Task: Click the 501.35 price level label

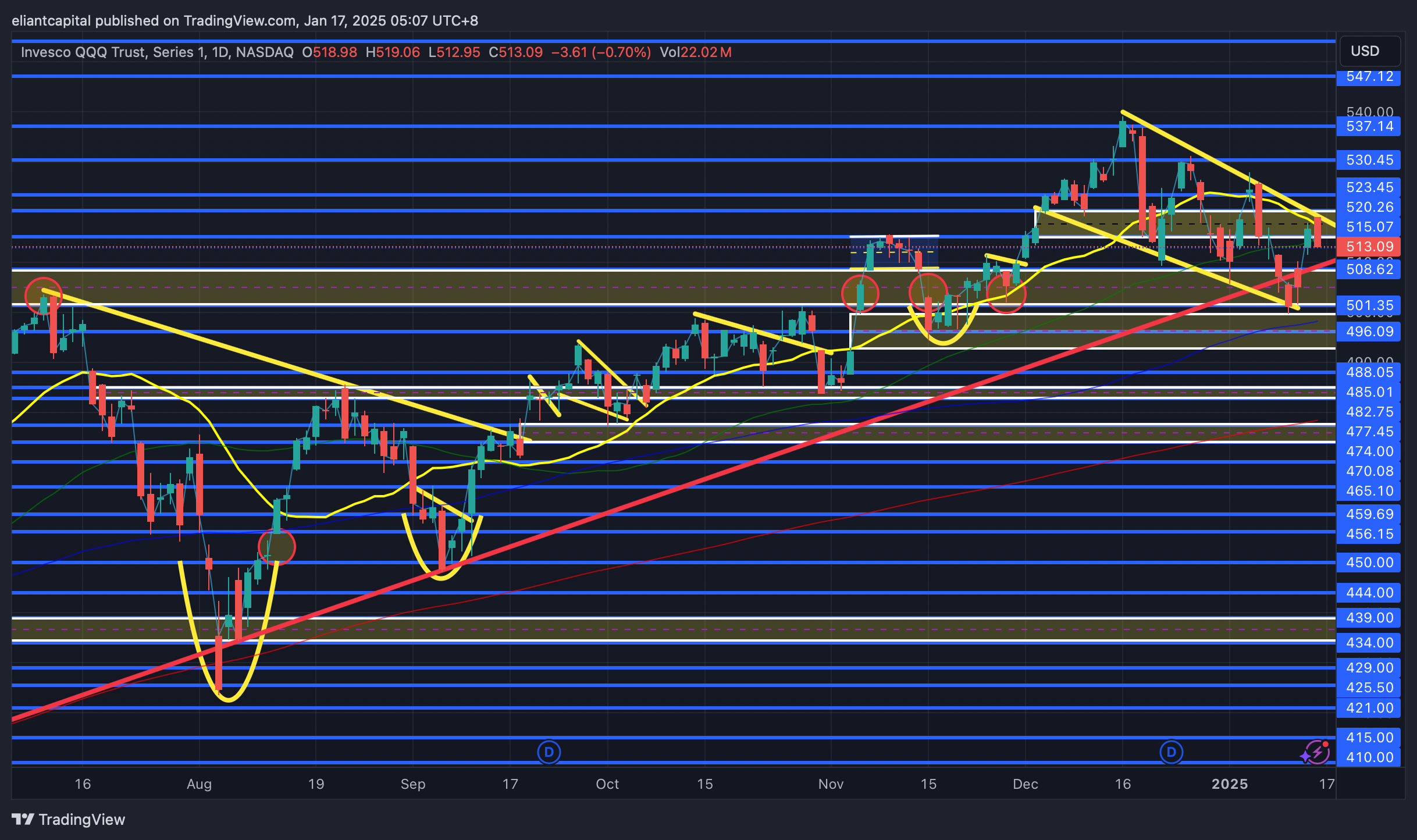Action: 1369,305
